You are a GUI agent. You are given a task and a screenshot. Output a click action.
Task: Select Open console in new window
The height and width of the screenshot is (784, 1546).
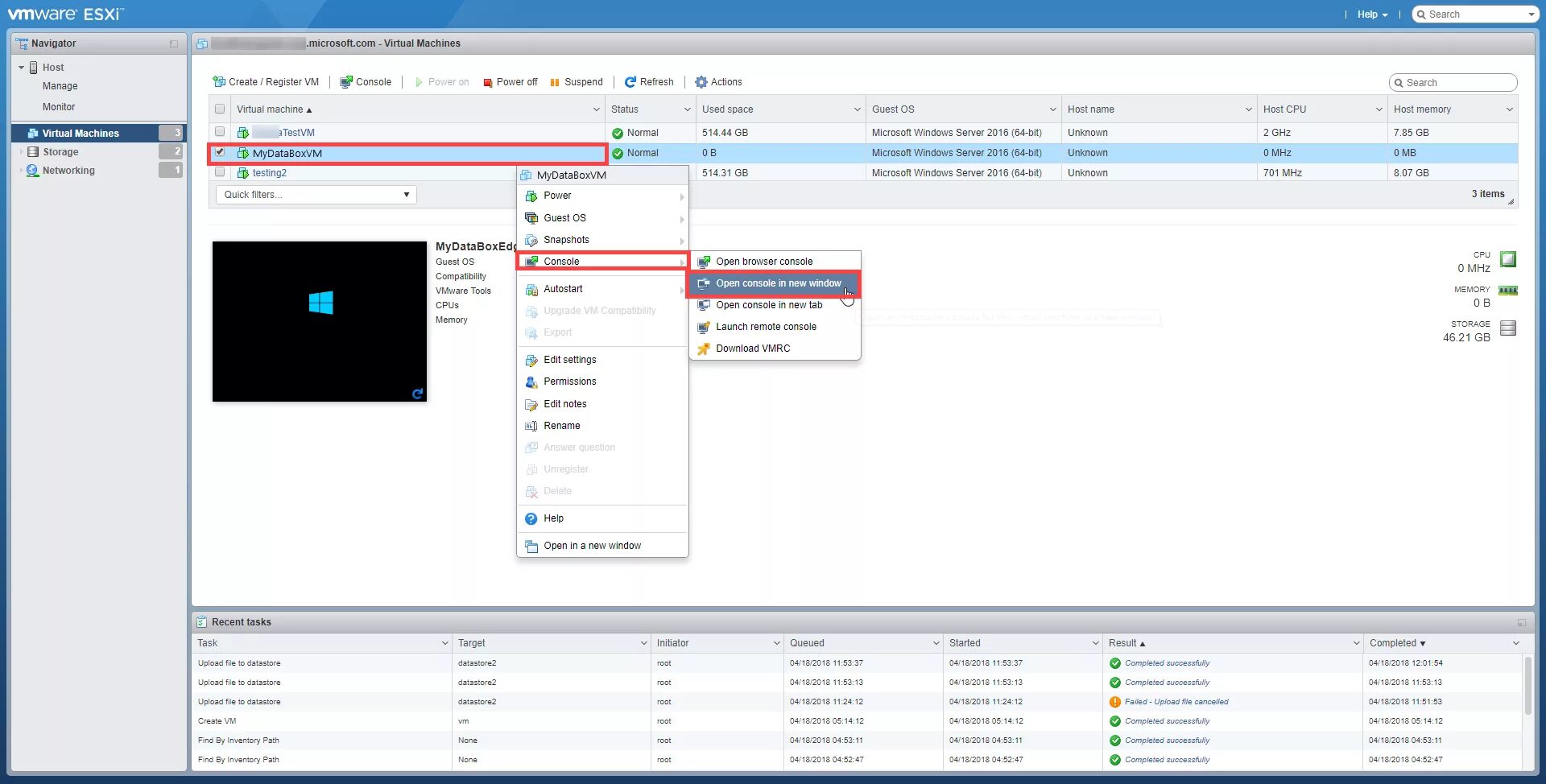(774, 283)
